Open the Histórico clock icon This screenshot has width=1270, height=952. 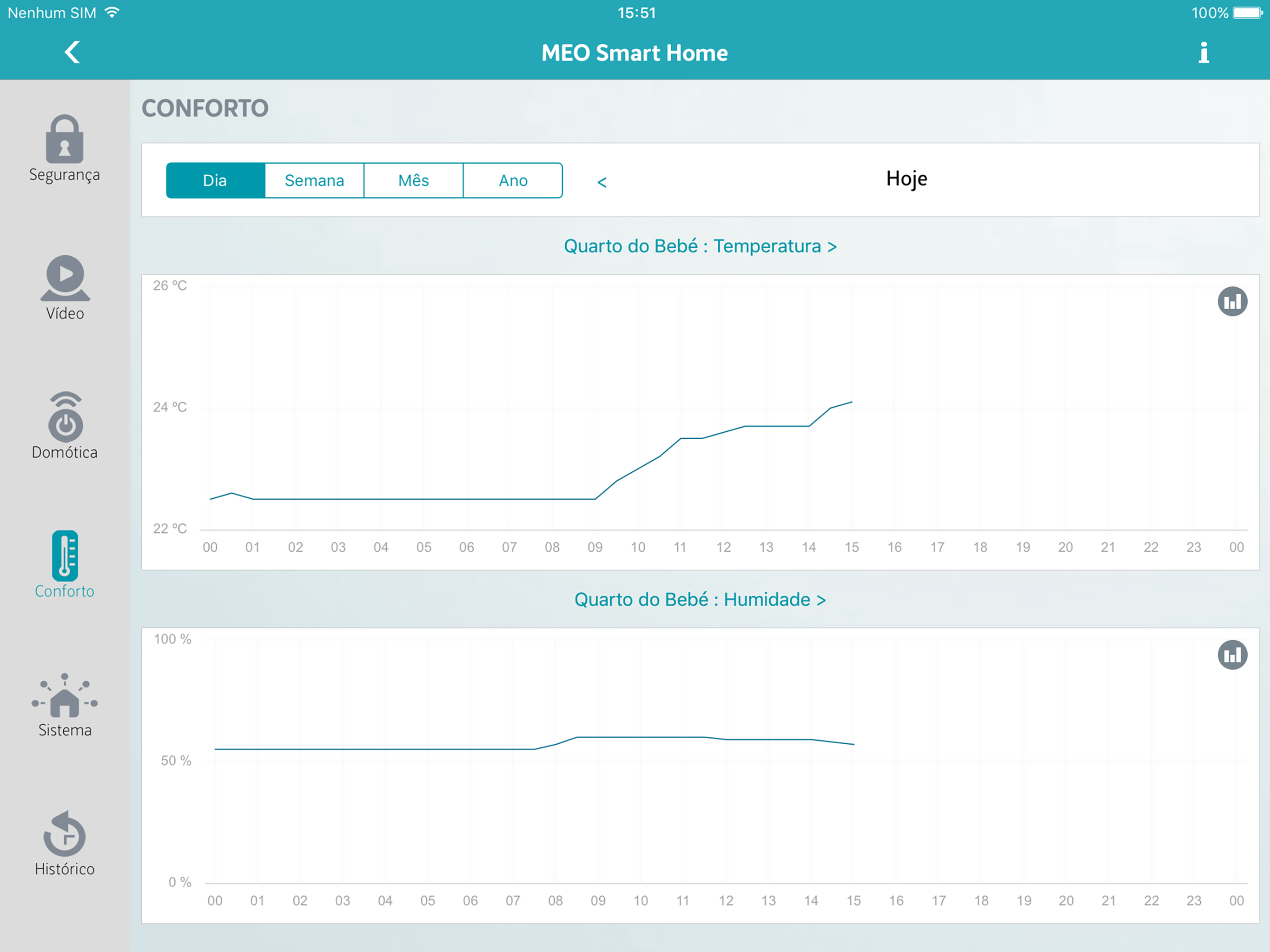coord(65,834)
